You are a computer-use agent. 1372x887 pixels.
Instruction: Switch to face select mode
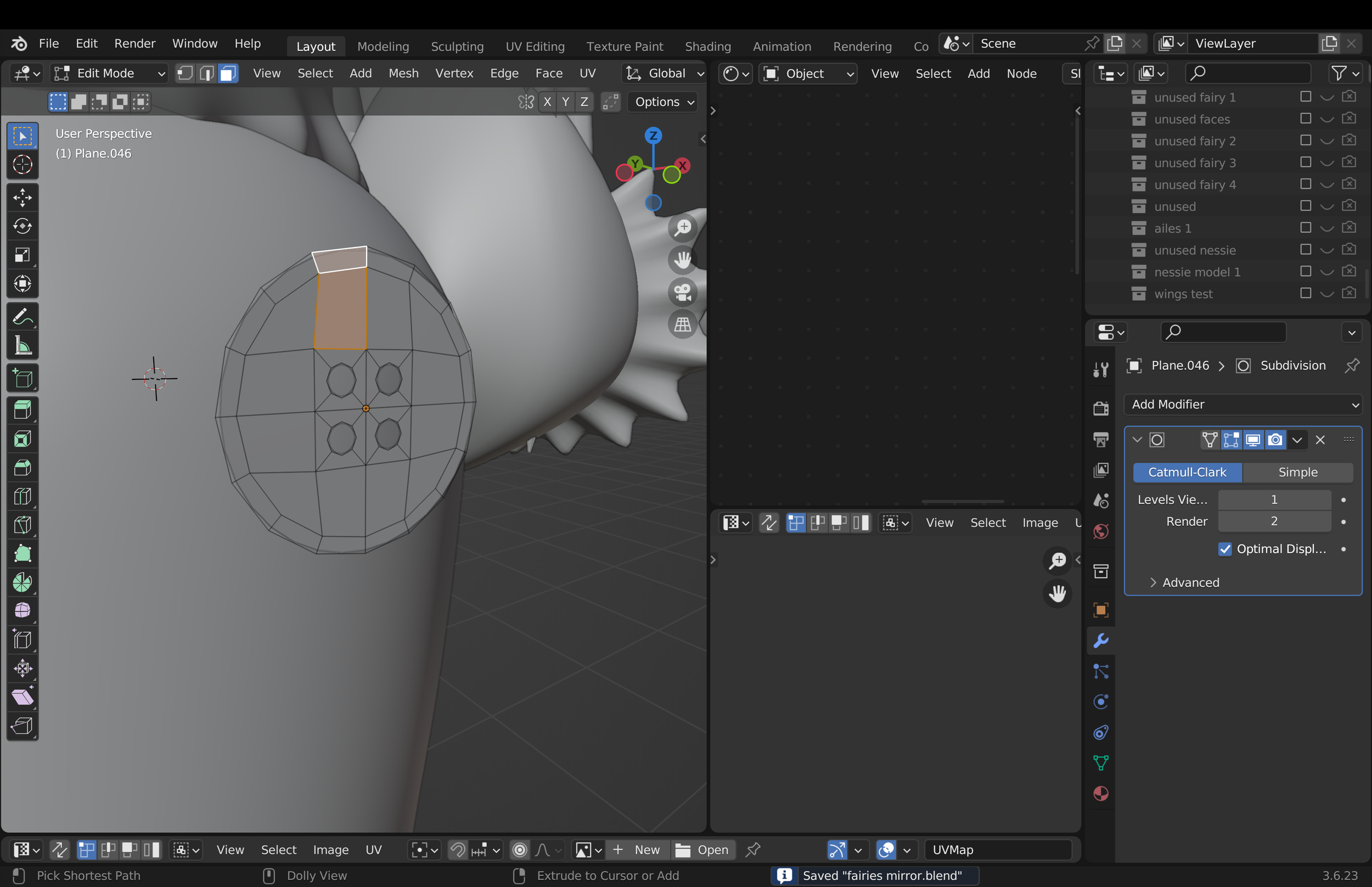(228, 73)
